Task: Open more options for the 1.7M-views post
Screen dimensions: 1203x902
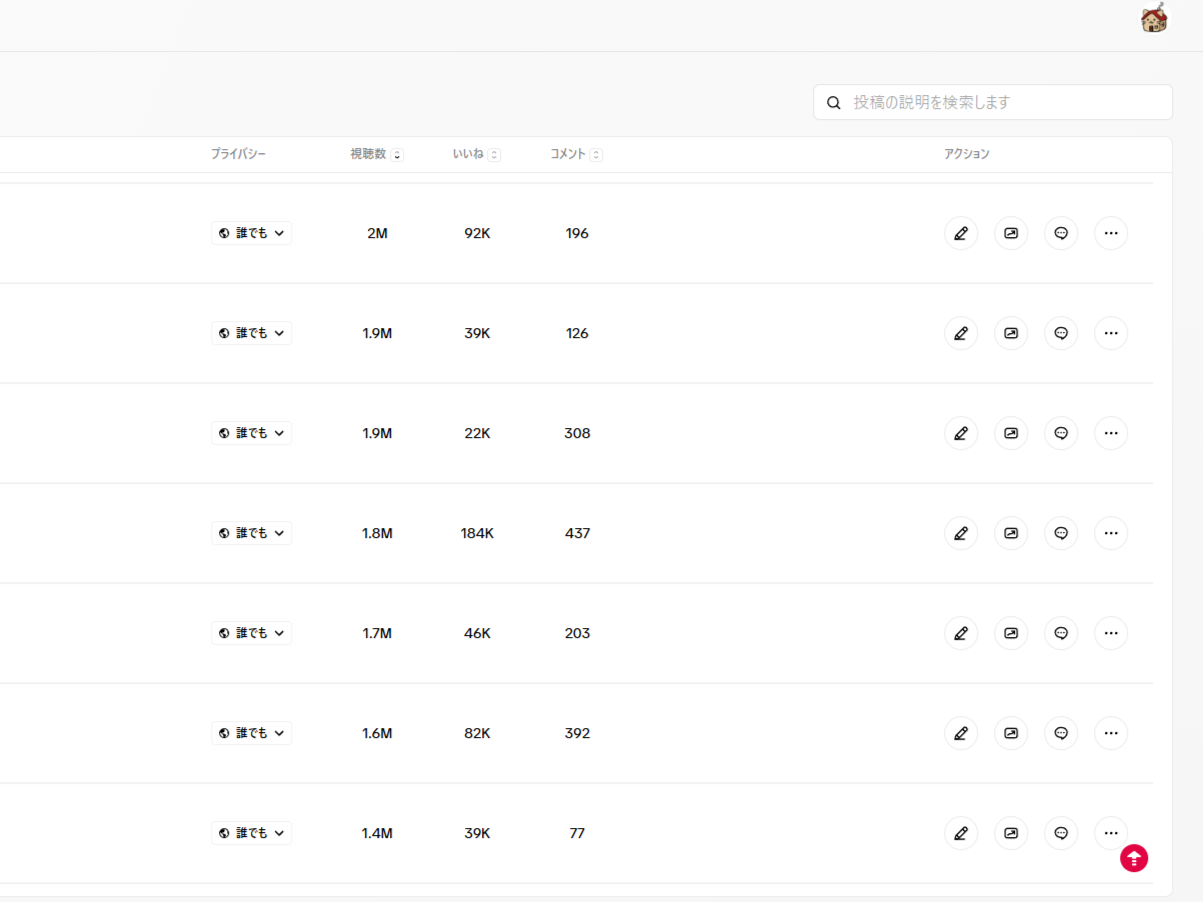Action: click(x=1111, y=633)
